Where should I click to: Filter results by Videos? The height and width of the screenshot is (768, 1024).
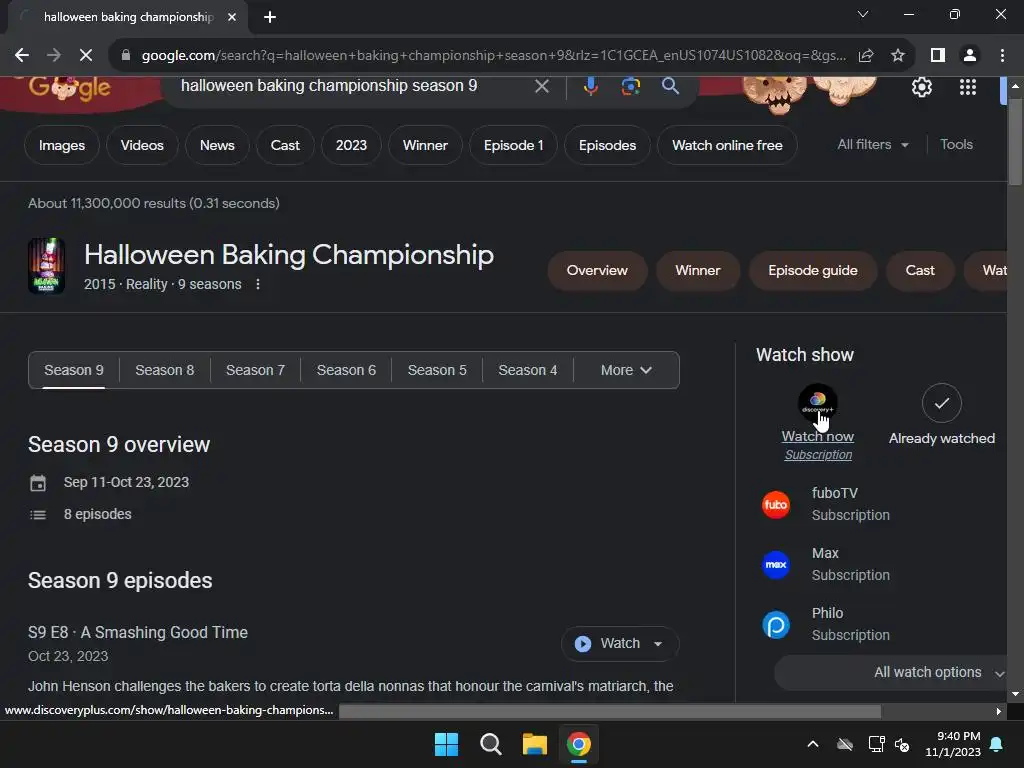[142, 145]
